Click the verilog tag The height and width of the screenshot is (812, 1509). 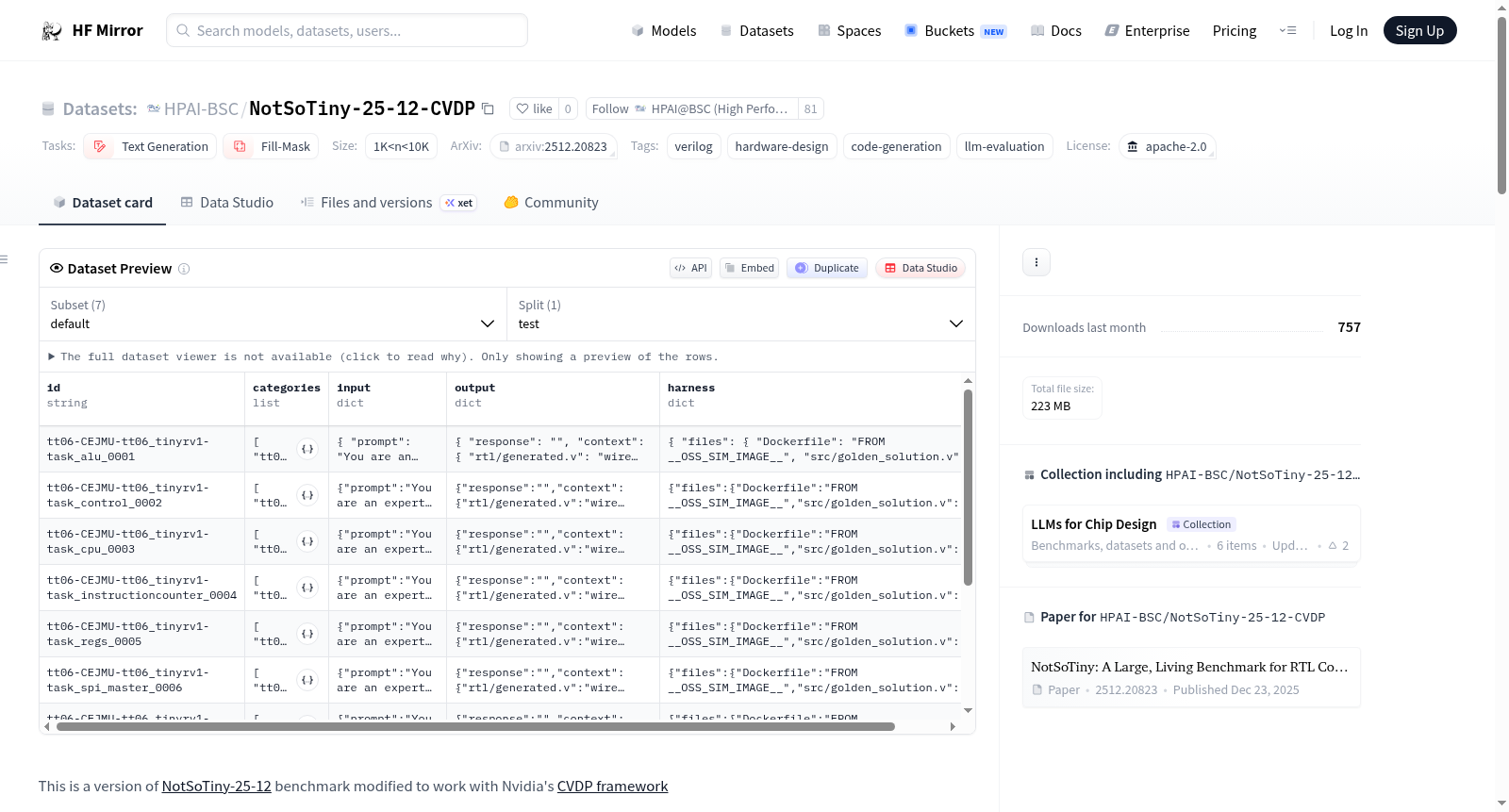694,146
